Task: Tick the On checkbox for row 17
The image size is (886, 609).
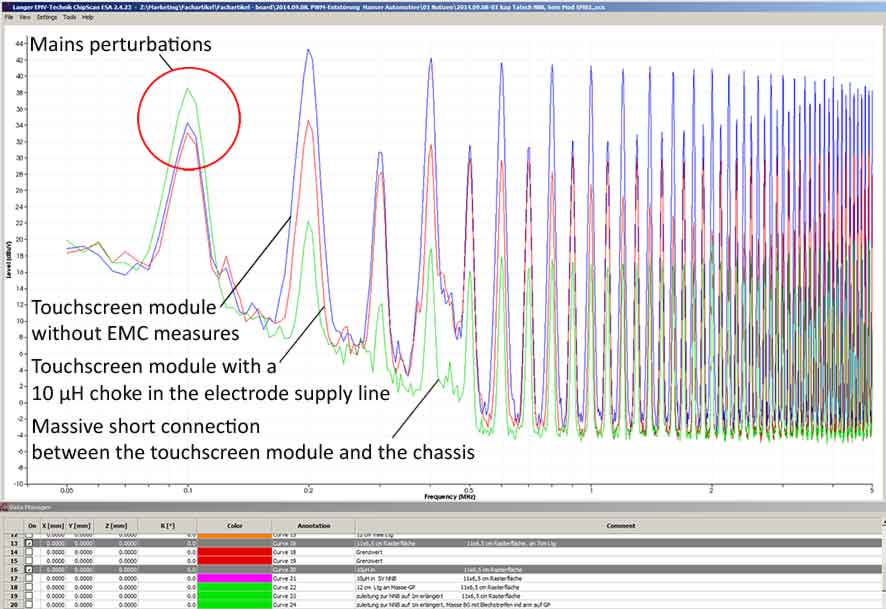Action: point(30,578)
